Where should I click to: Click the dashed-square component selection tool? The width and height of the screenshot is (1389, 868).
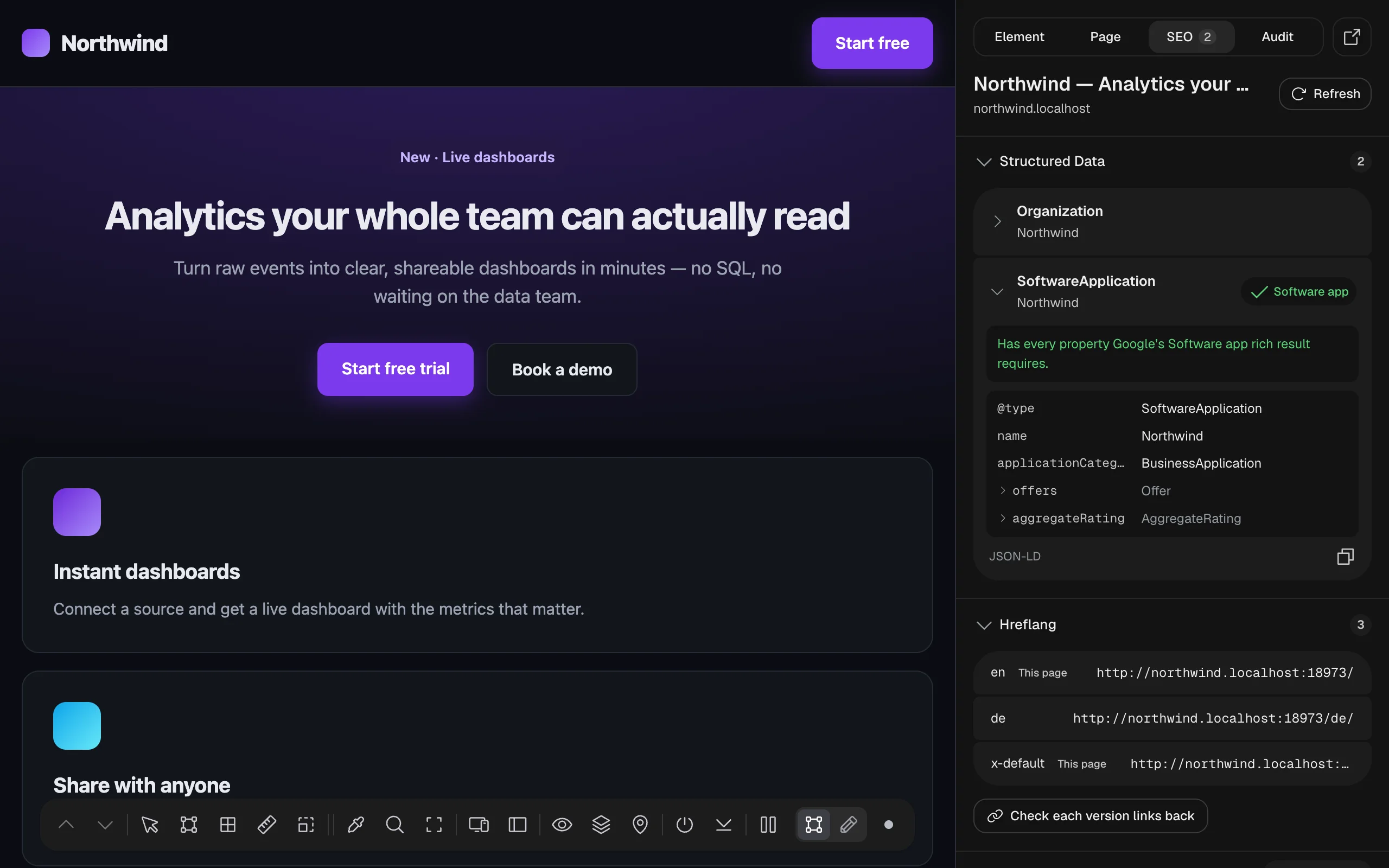click(306, 825)
